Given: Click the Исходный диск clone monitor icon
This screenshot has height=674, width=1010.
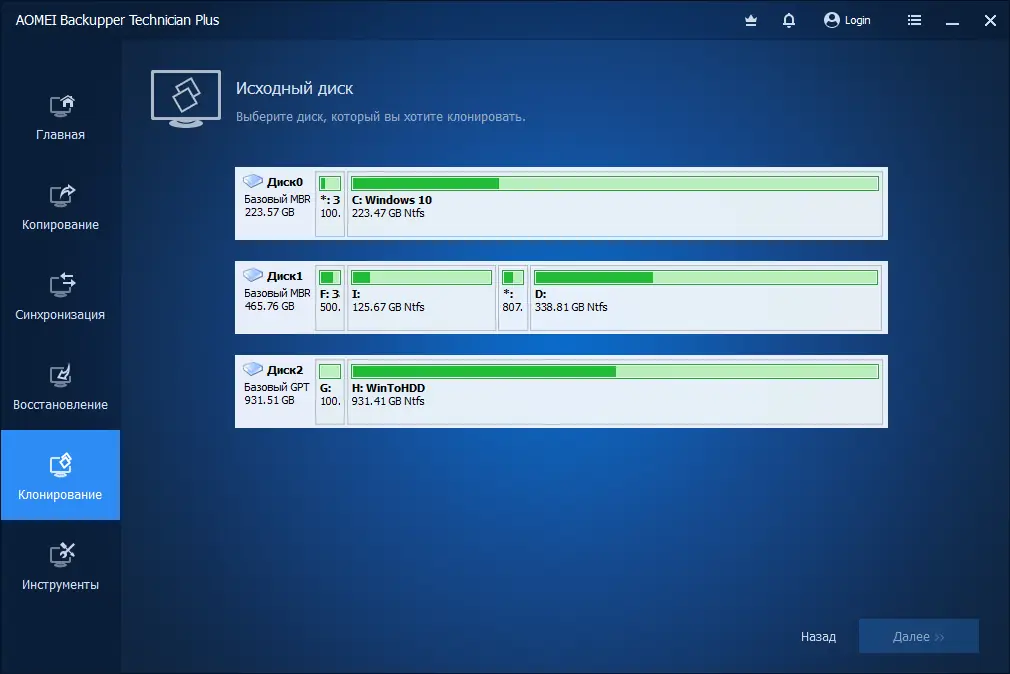Looking at the screenshot, I should point(186,99).
